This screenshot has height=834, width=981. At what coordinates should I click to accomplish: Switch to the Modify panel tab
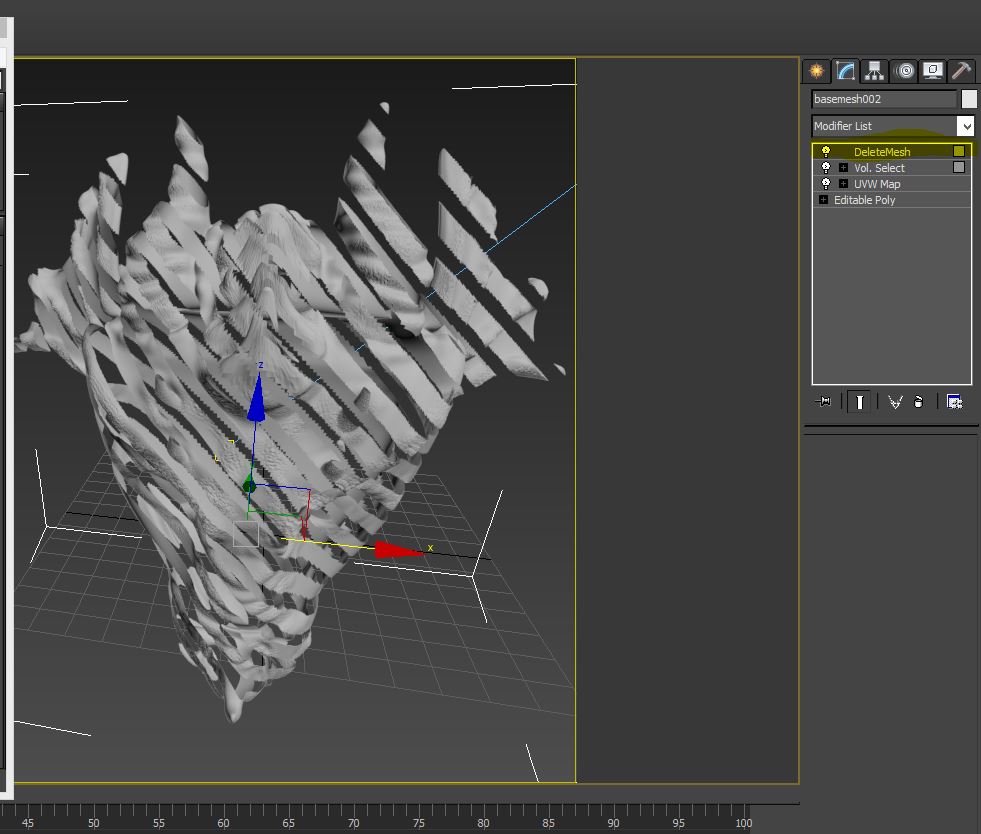coord(846,71)
